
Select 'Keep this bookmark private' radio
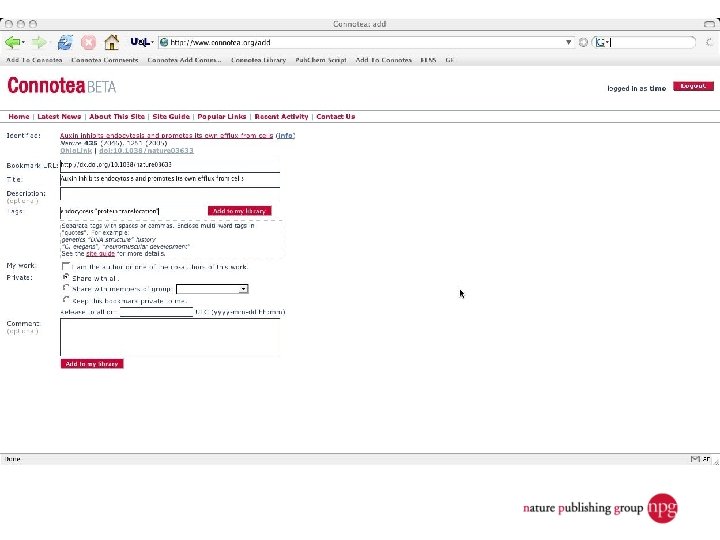click(x=66, y=300)
